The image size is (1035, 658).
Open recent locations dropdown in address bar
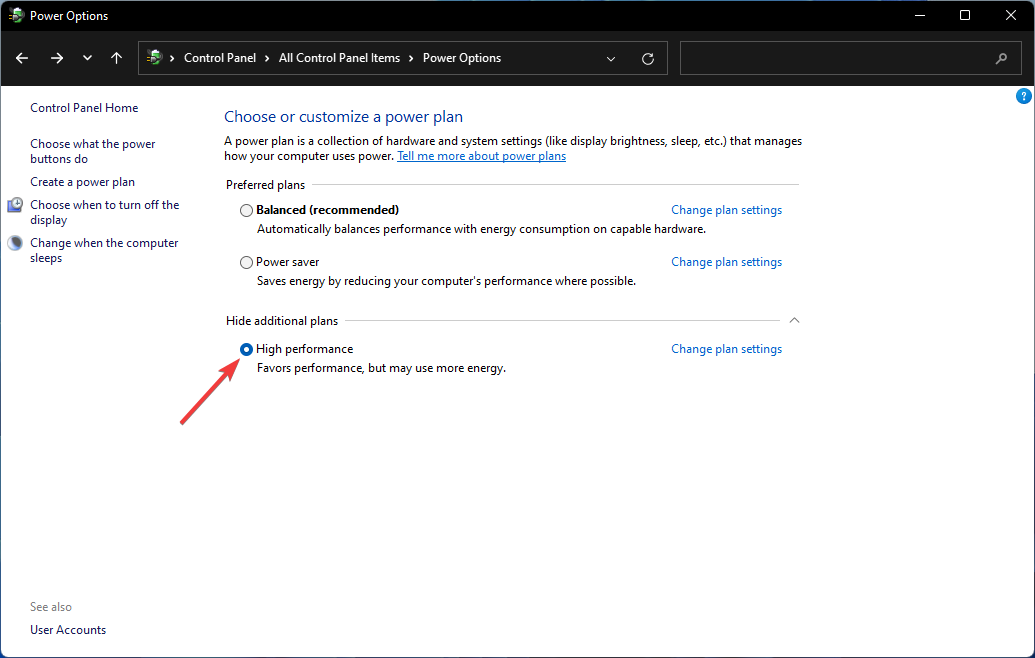coord(87,58)
